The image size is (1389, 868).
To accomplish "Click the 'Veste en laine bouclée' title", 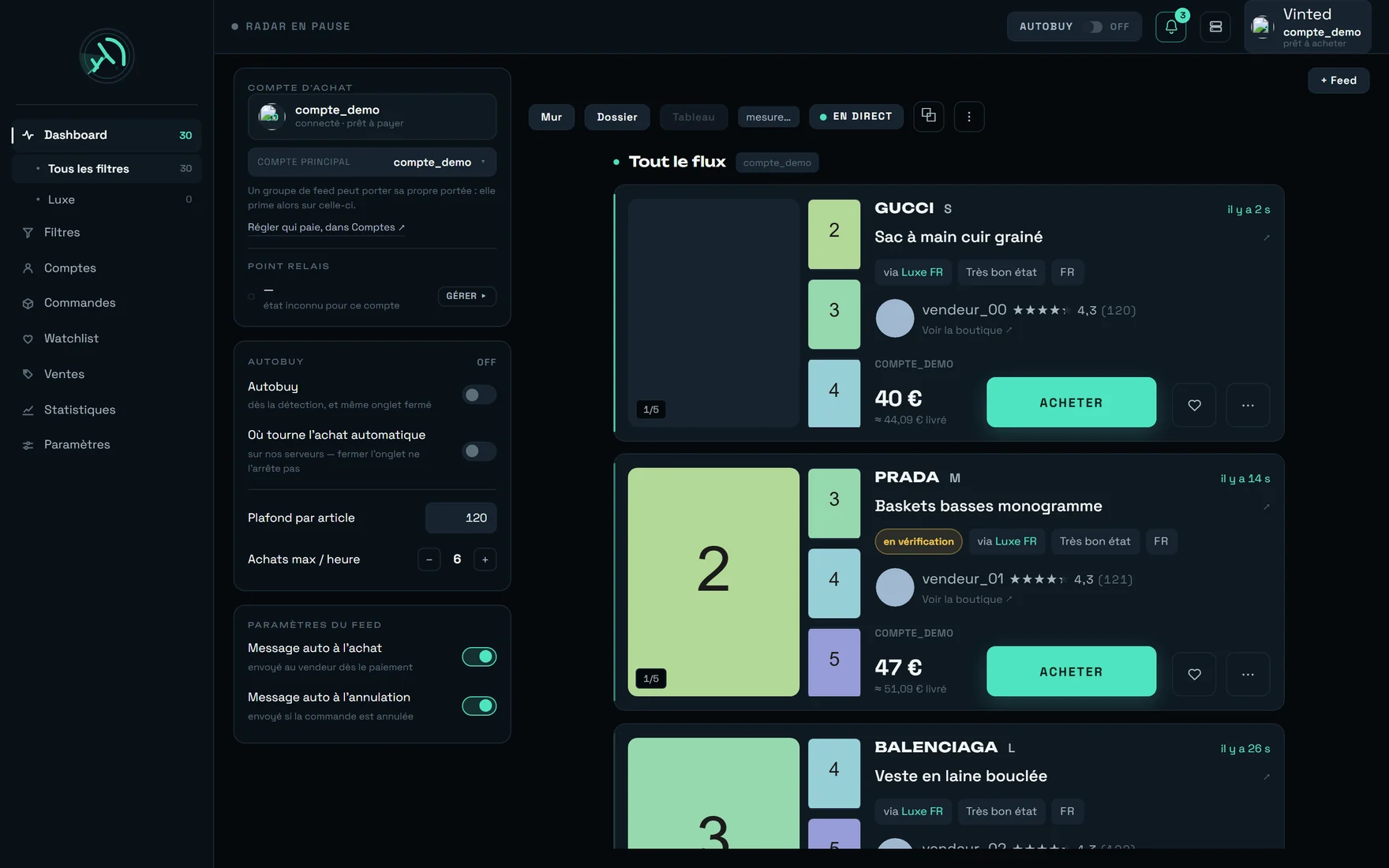I will tap(960, 776).
